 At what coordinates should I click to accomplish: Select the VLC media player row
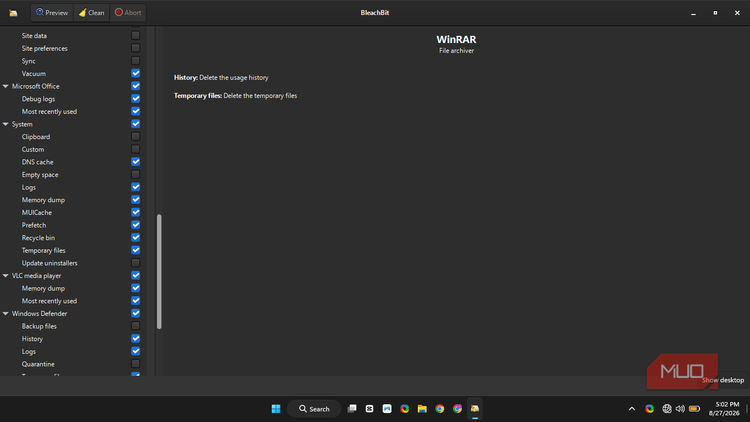[73, 276]
